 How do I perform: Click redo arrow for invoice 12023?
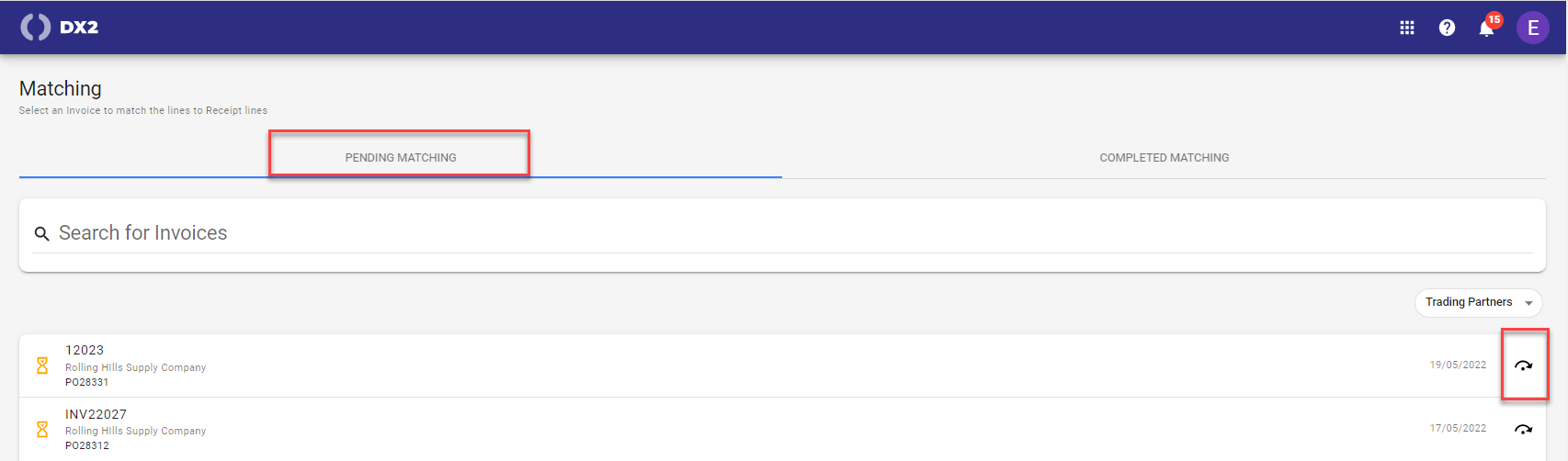(1524, 365)
